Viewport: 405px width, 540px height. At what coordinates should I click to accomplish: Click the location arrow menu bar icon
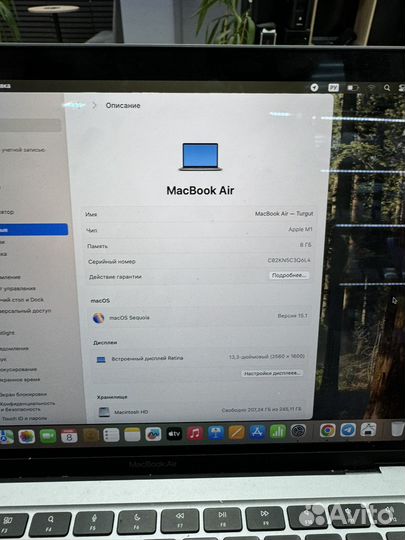(x=314, y=87)
